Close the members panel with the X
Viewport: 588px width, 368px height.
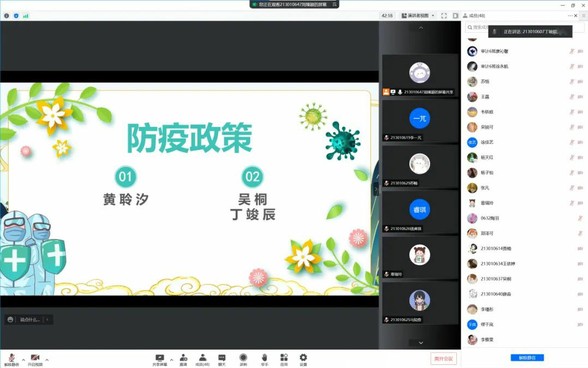click(x=576, y=15)
